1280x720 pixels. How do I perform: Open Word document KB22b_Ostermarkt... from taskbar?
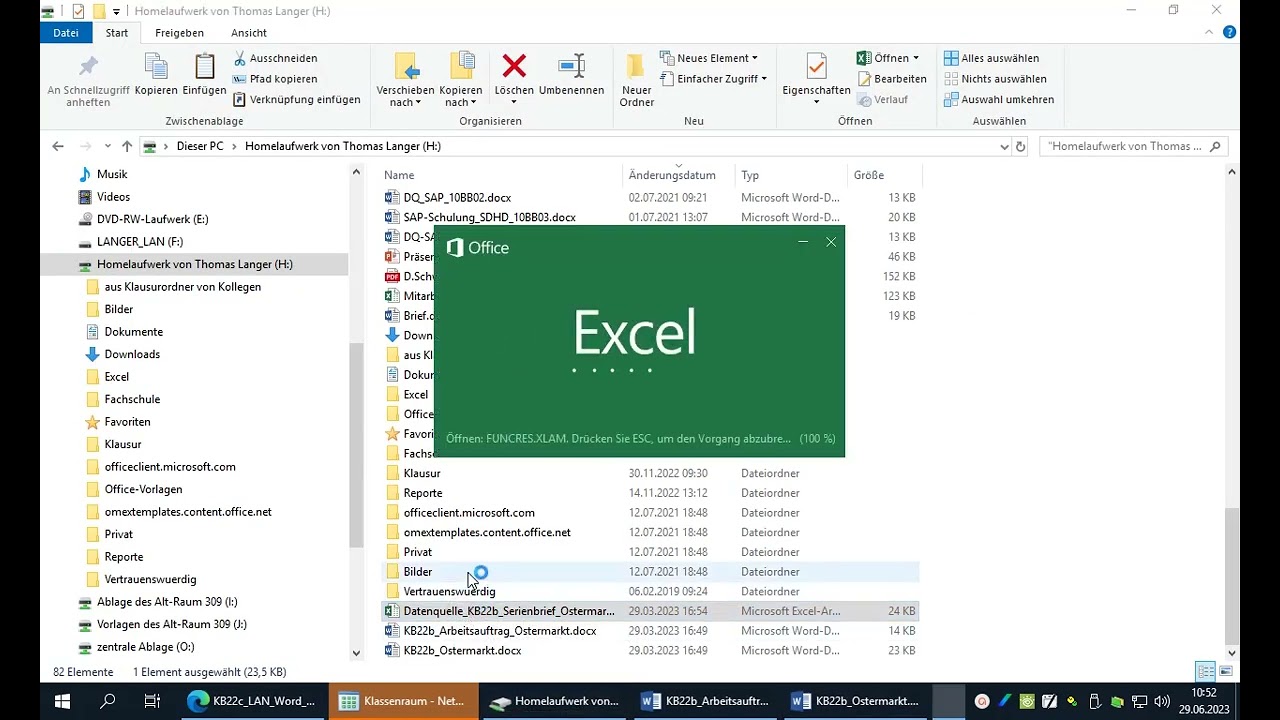(x=856, y=701)
